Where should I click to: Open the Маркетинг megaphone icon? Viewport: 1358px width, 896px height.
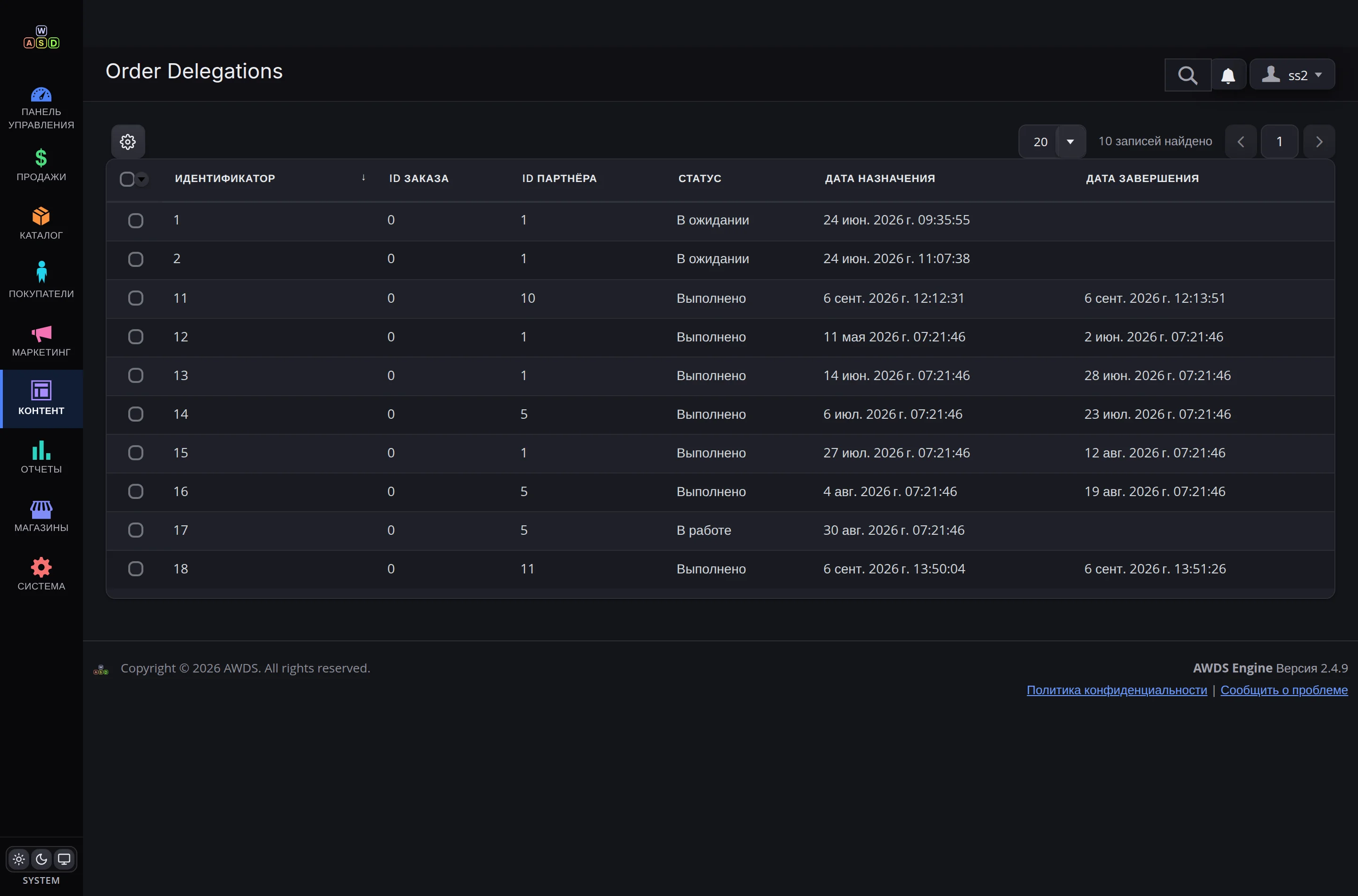pos(41,333)
